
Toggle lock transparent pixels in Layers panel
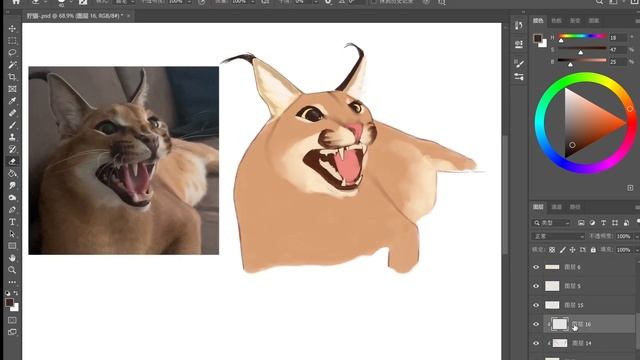(552, 250)
